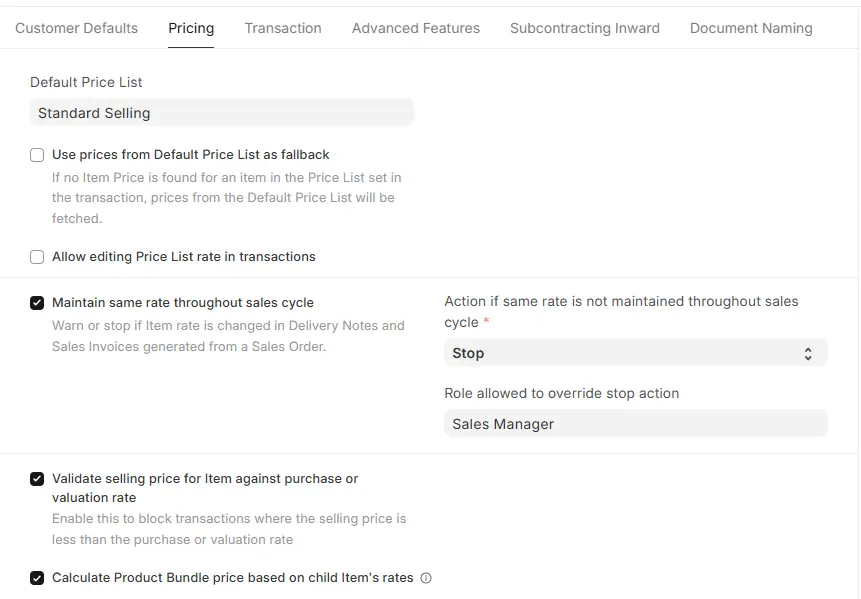Click the Role allowed to override stop action label
The image size is (861, 599).
click(x=562, y=393)
